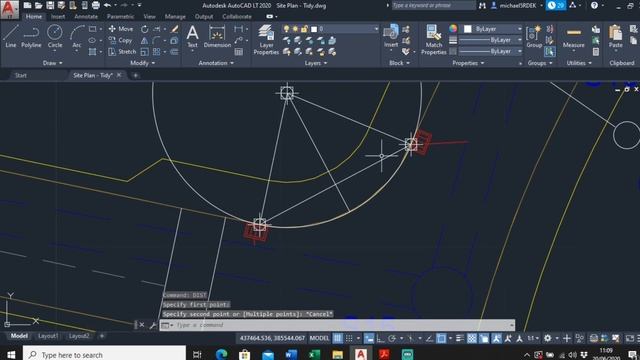Click the Insert block tool
Screen dimensions: 640x360
[x=391, y=36]
